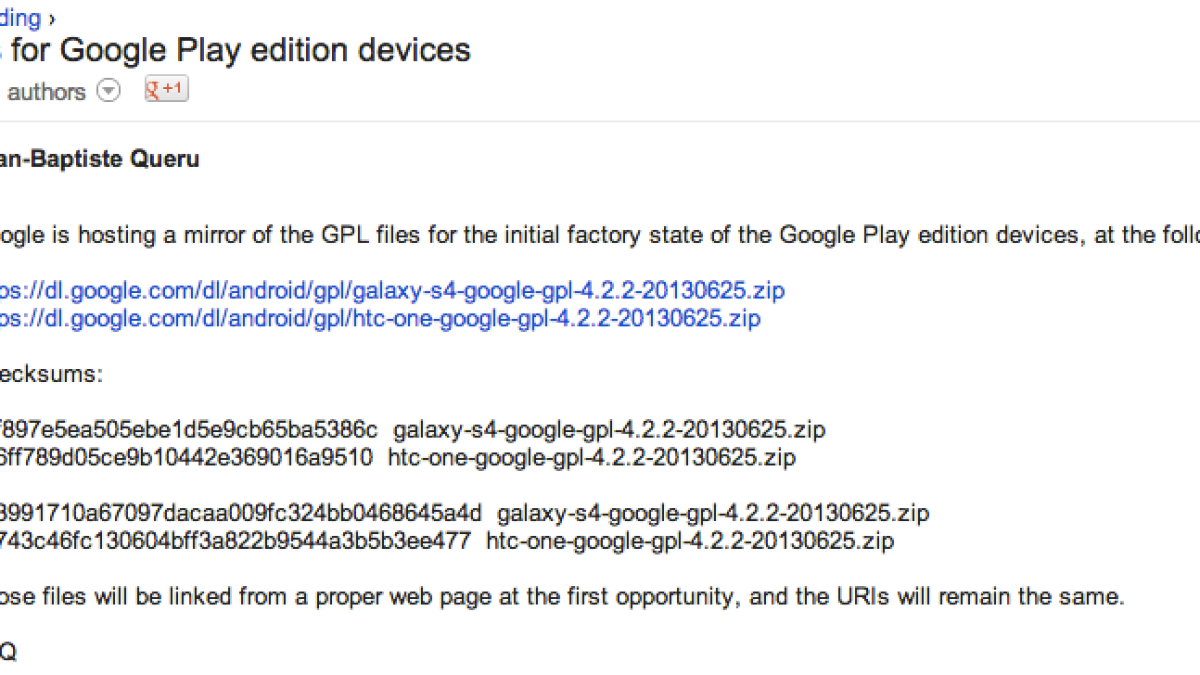Click galaxy-s4 filename beside the 5386c hash

coord(609,430)
